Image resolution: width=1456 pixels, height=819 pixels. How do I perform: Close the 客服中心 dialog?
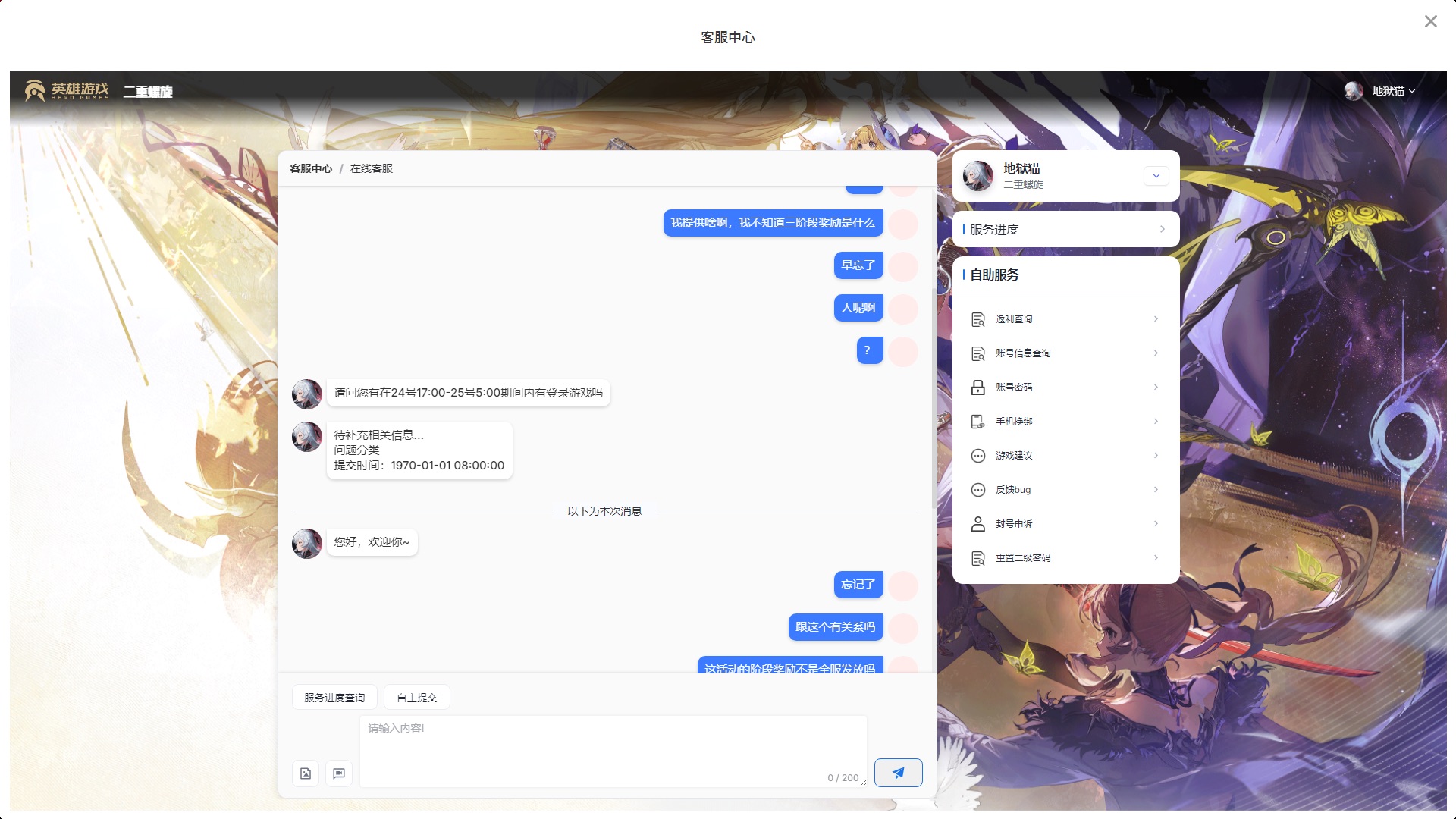click(x=1431, y=21)
